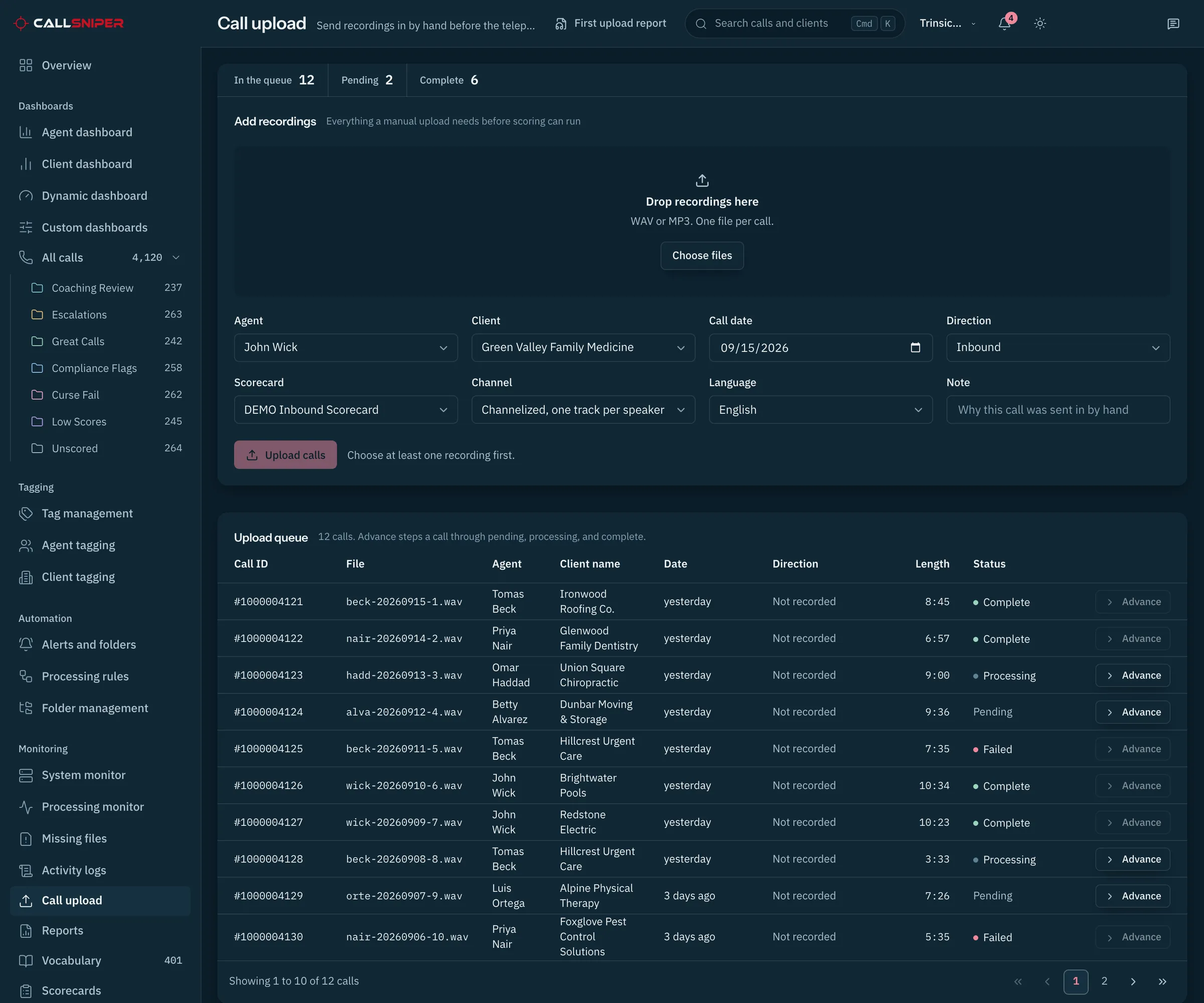
Task: Open the Direction dropdown set to Inbound
Action: 1058,348
